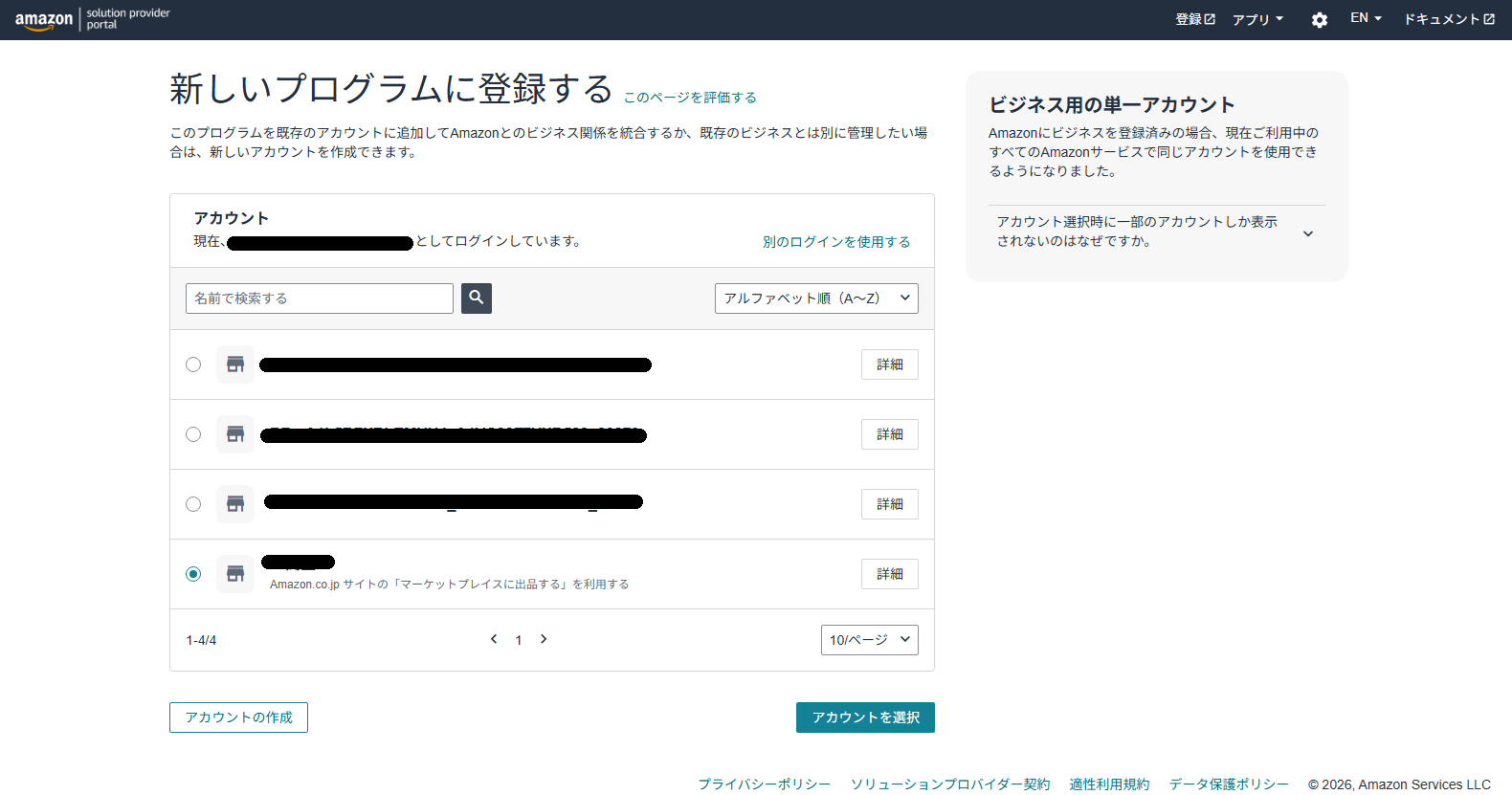
Task: Expand the アカウント選択時に一部のアカウントしか表示されない question
Action: (x=1156, y=232)
